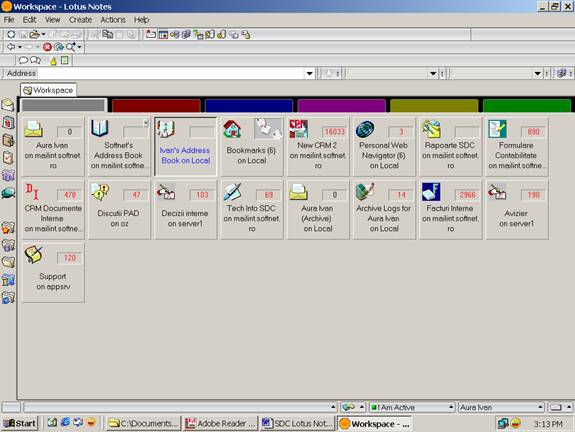Click the Copy toolbar icon

pyautogui.click(x=107, y=34)
